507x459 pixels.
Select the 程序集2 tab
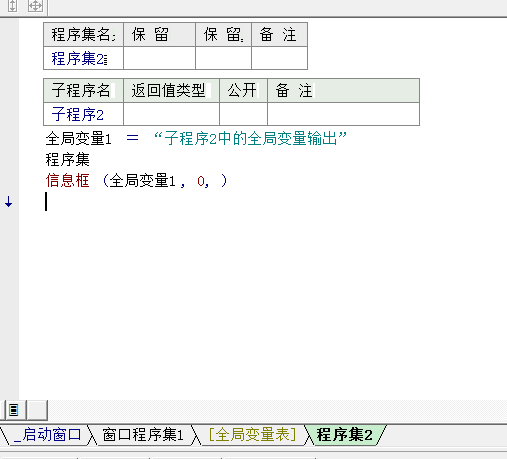pos(344,435)
